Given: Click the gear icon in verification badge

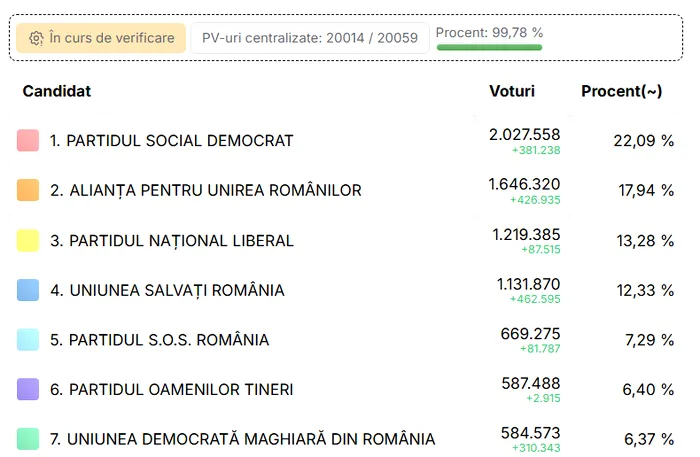Looking at the screenshot, I should coord(36,38).
